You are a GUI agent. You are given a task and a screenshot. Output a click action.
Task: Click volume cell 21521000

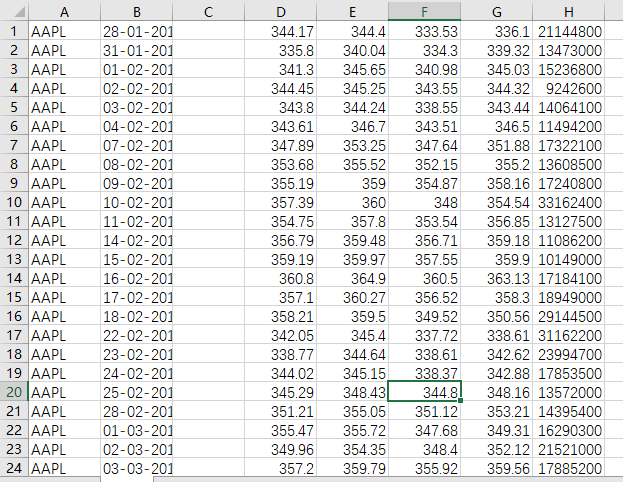(569, 449)
